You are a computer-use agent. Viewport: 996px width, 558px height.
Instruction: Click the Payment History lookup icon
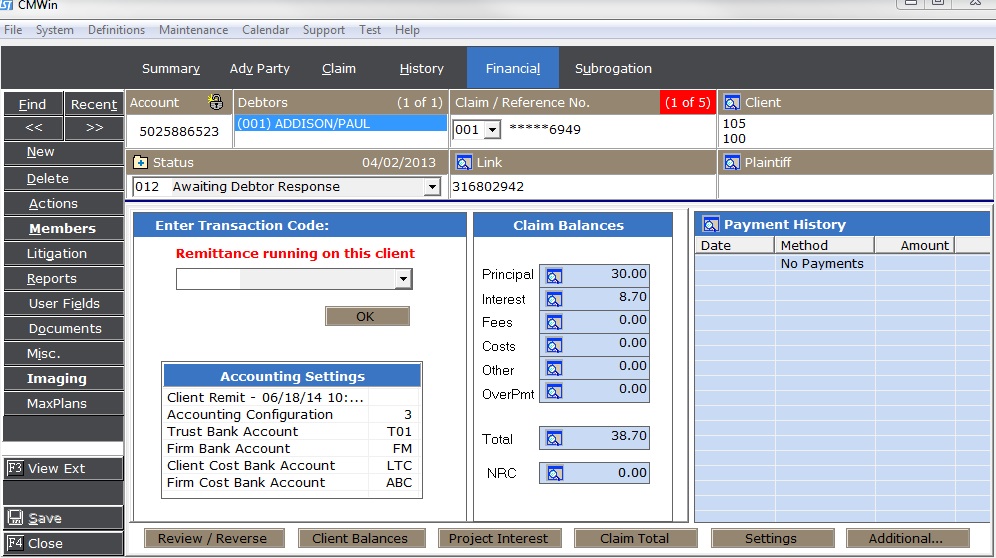point(711,225)
